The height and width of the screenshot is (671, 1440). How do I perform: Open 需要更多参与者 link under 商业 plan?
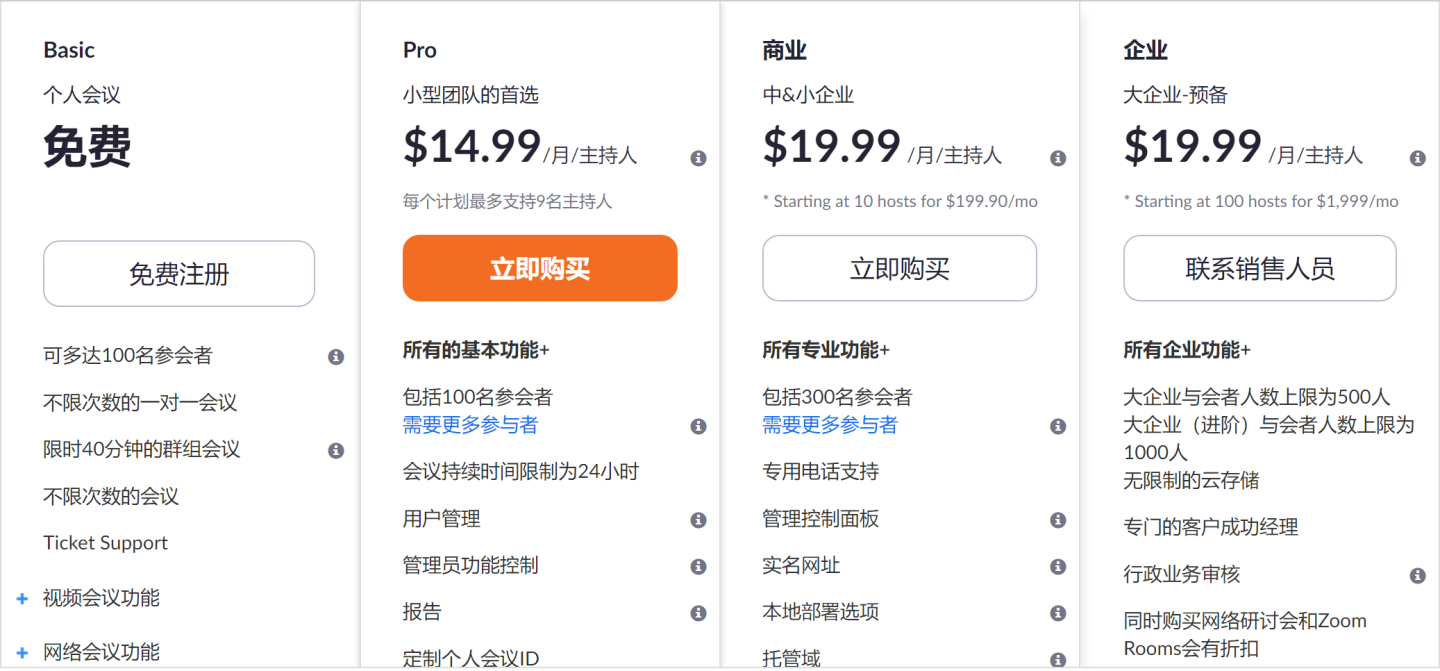tap(830, 425)
